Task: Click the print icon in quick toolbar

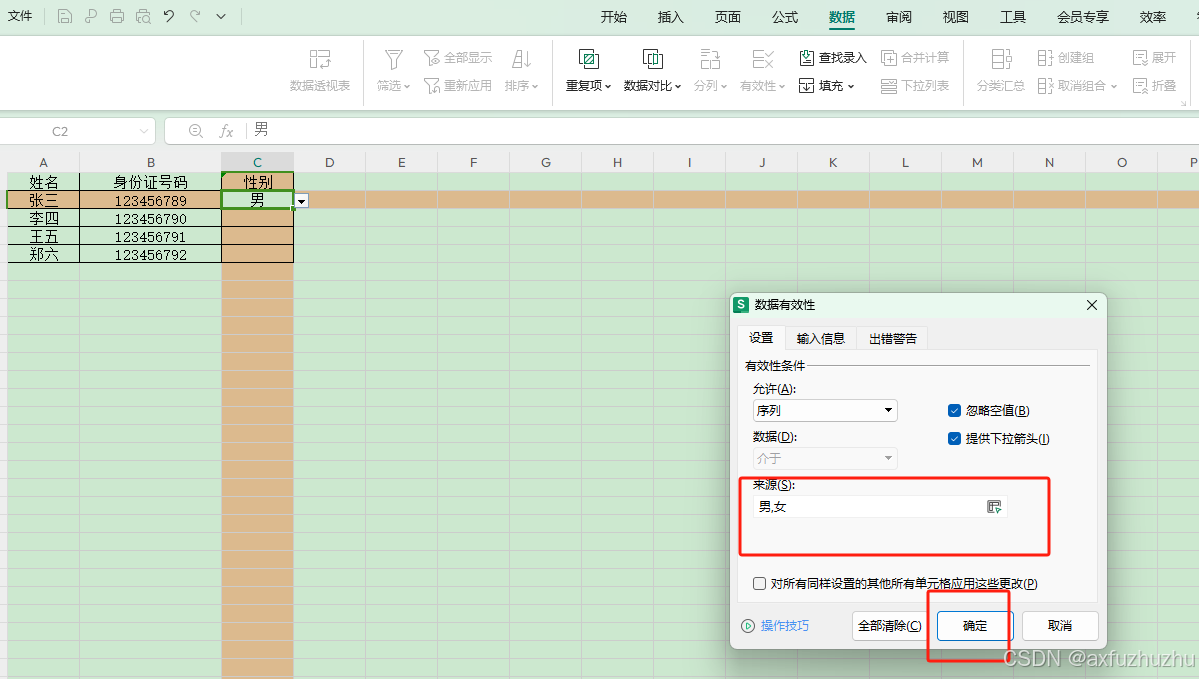Action: tap(117, 16)
